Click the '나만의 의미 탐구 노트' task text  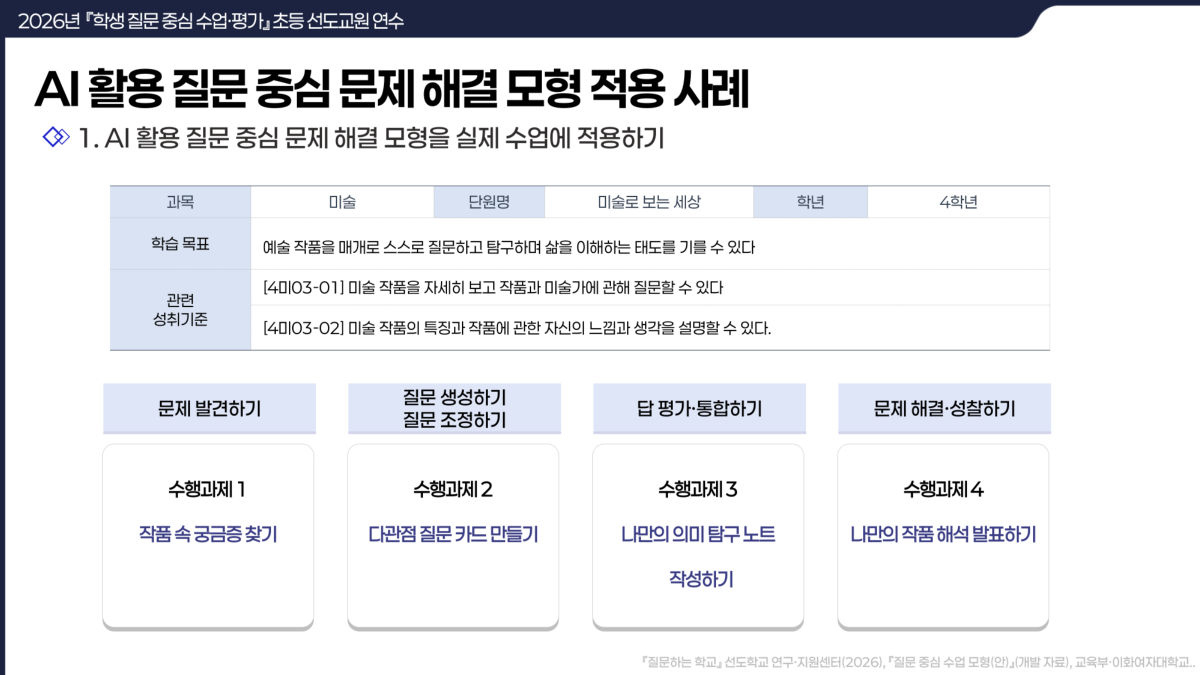click(698, 534)
